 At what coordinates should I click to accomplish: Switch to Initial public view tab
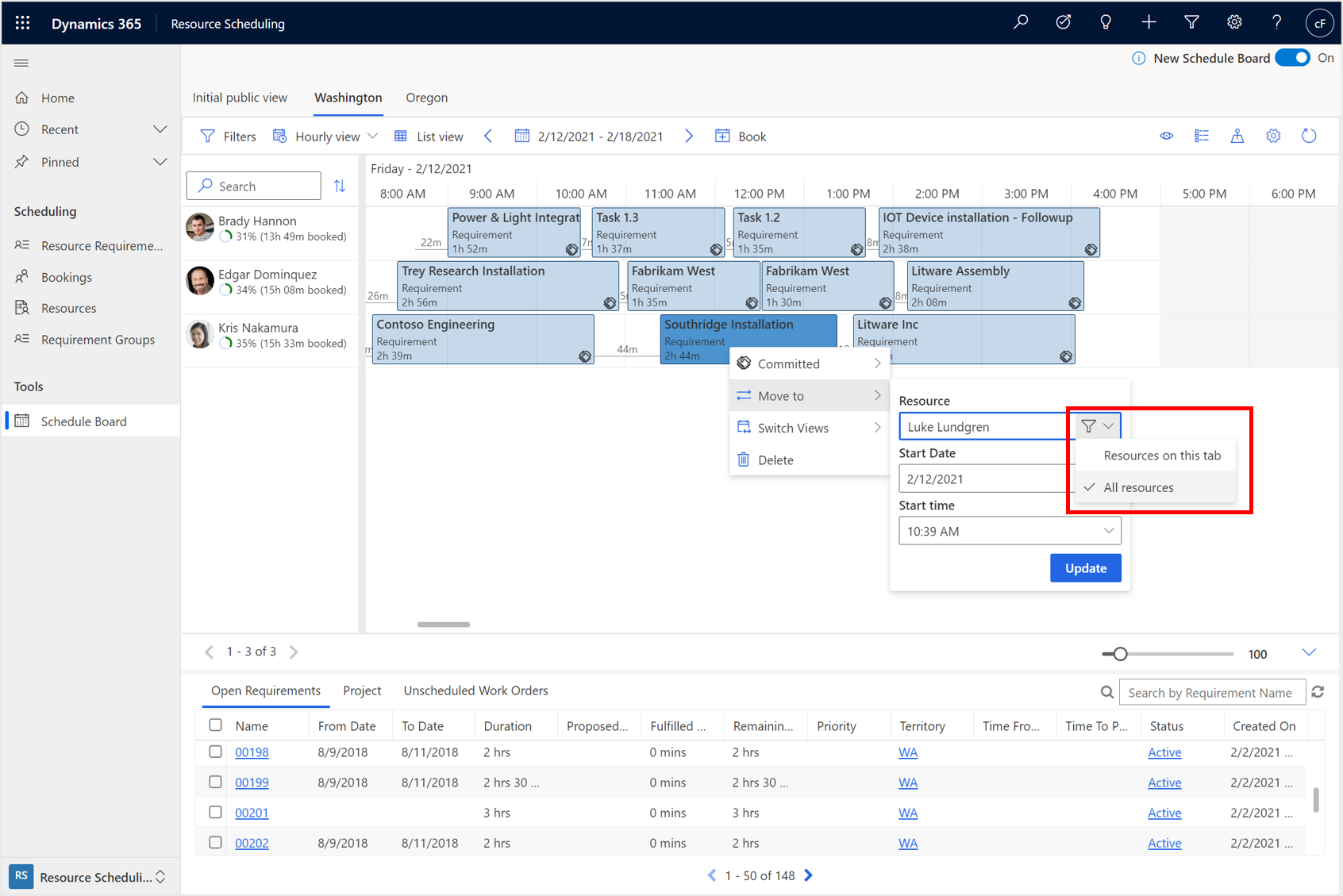240,98
